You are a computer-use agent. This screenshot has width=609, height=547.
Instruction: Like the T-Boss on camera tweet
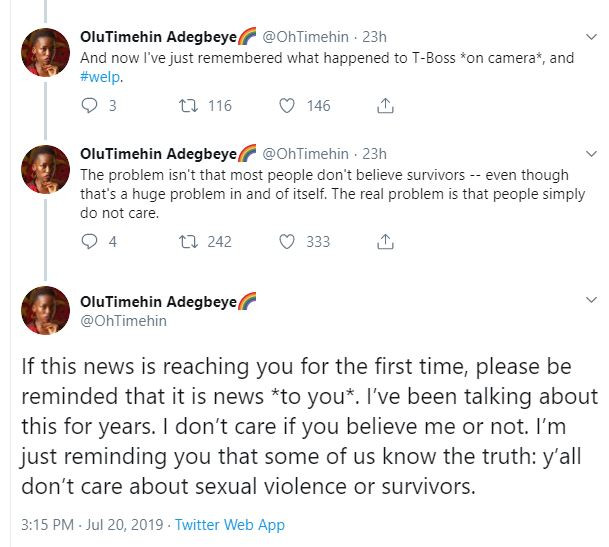coord(287,105)
